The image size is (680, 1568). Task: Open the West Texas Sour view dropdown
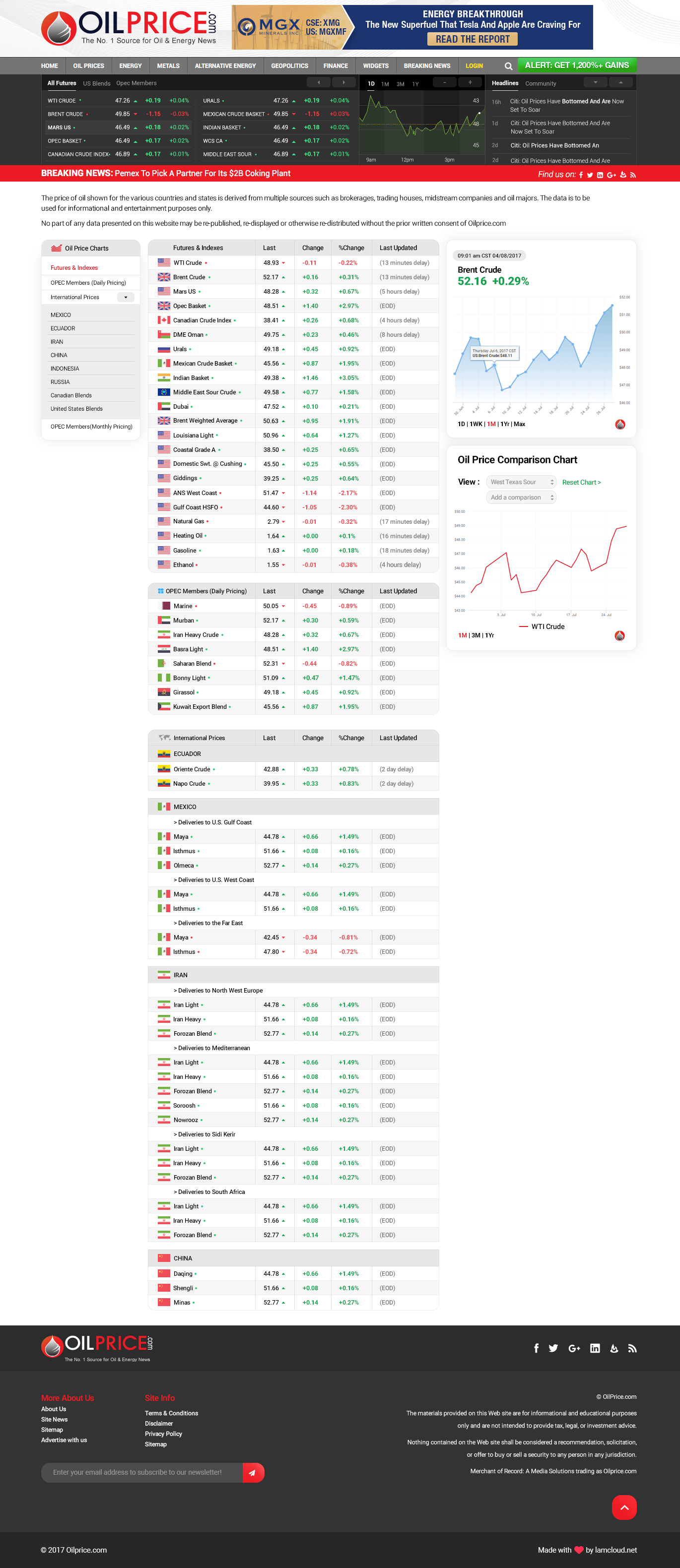(521, 482)
